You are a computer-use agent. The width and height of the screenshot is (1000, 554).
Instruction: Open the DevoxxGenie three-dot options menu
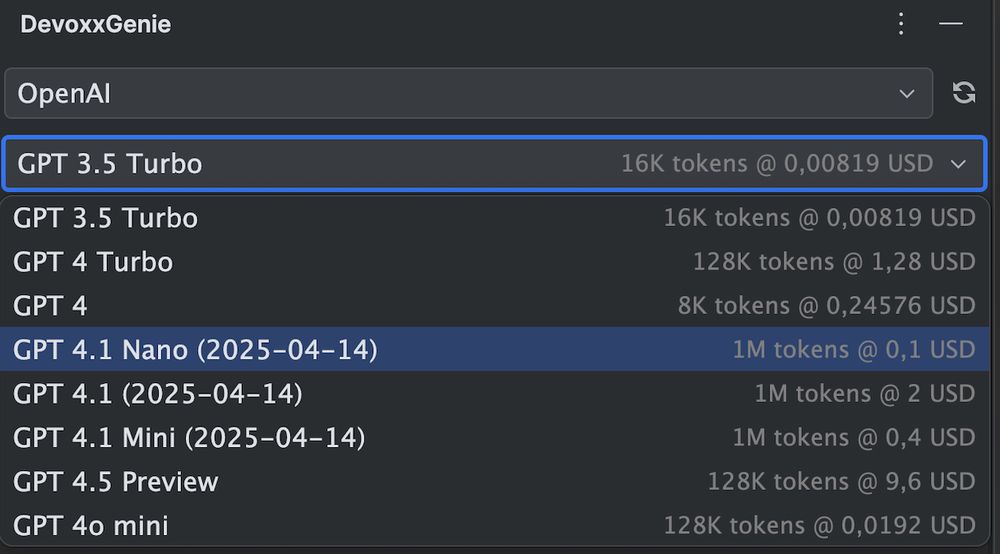coord(901,24)
